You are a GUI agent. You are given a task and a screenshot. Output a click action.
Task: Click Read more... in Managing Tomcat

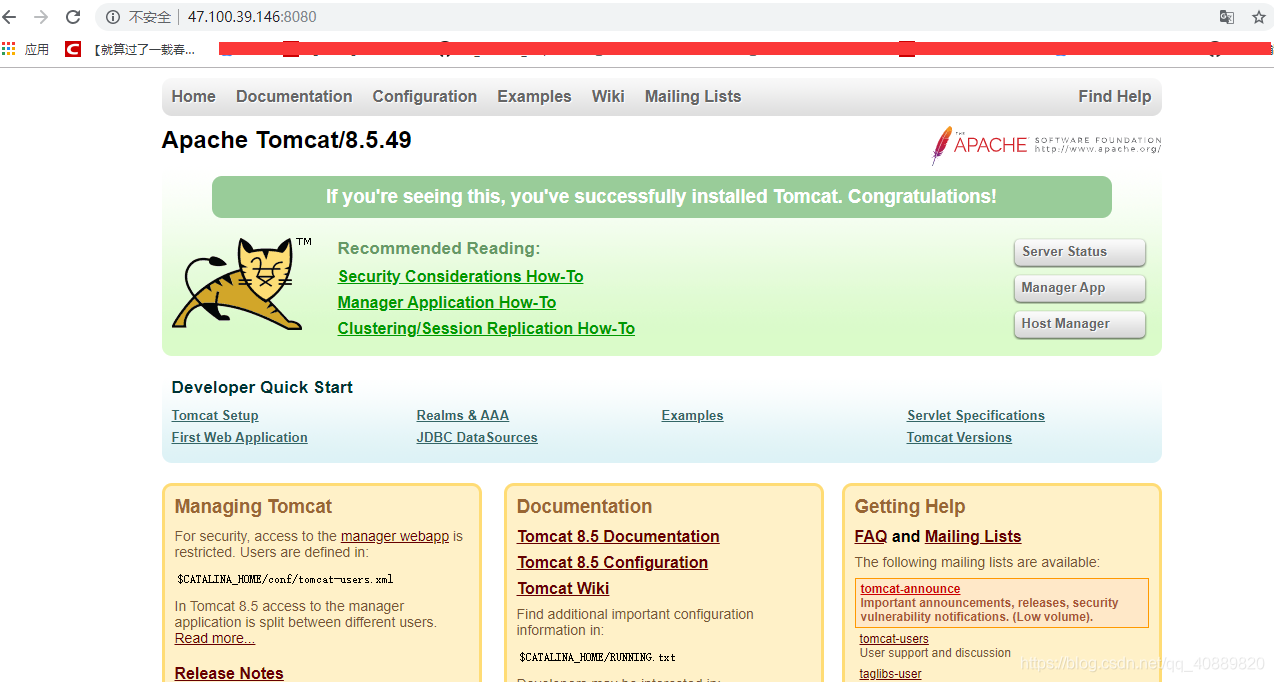point(214,638)
